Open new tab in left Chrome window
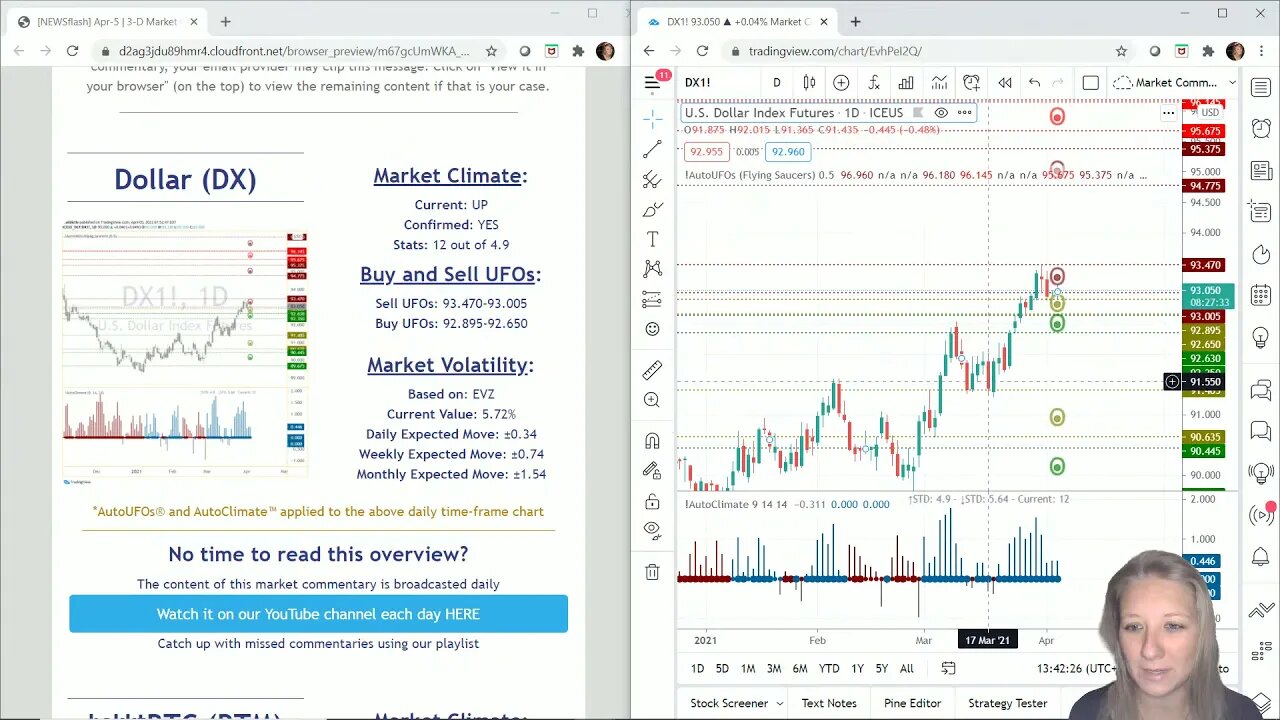Image resolution: width=1280 pixels, height=720 pixels. (x=225, y=21)
